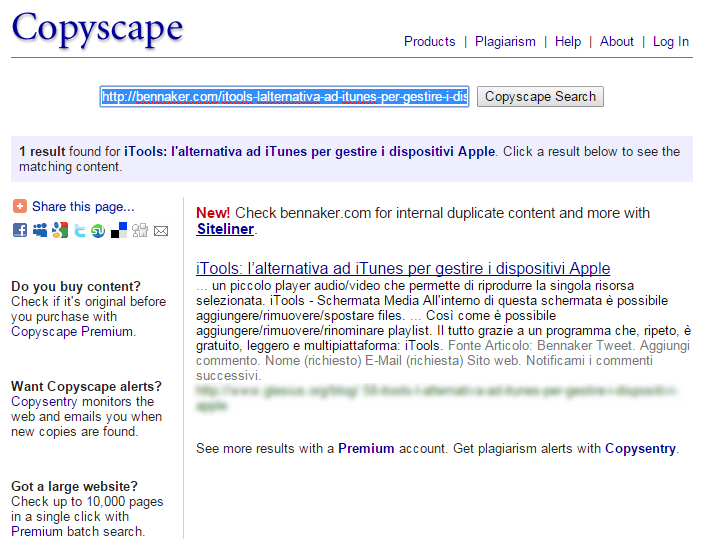Open the Plagiarism page
704x547 pixels.
[x=505, y=41]
